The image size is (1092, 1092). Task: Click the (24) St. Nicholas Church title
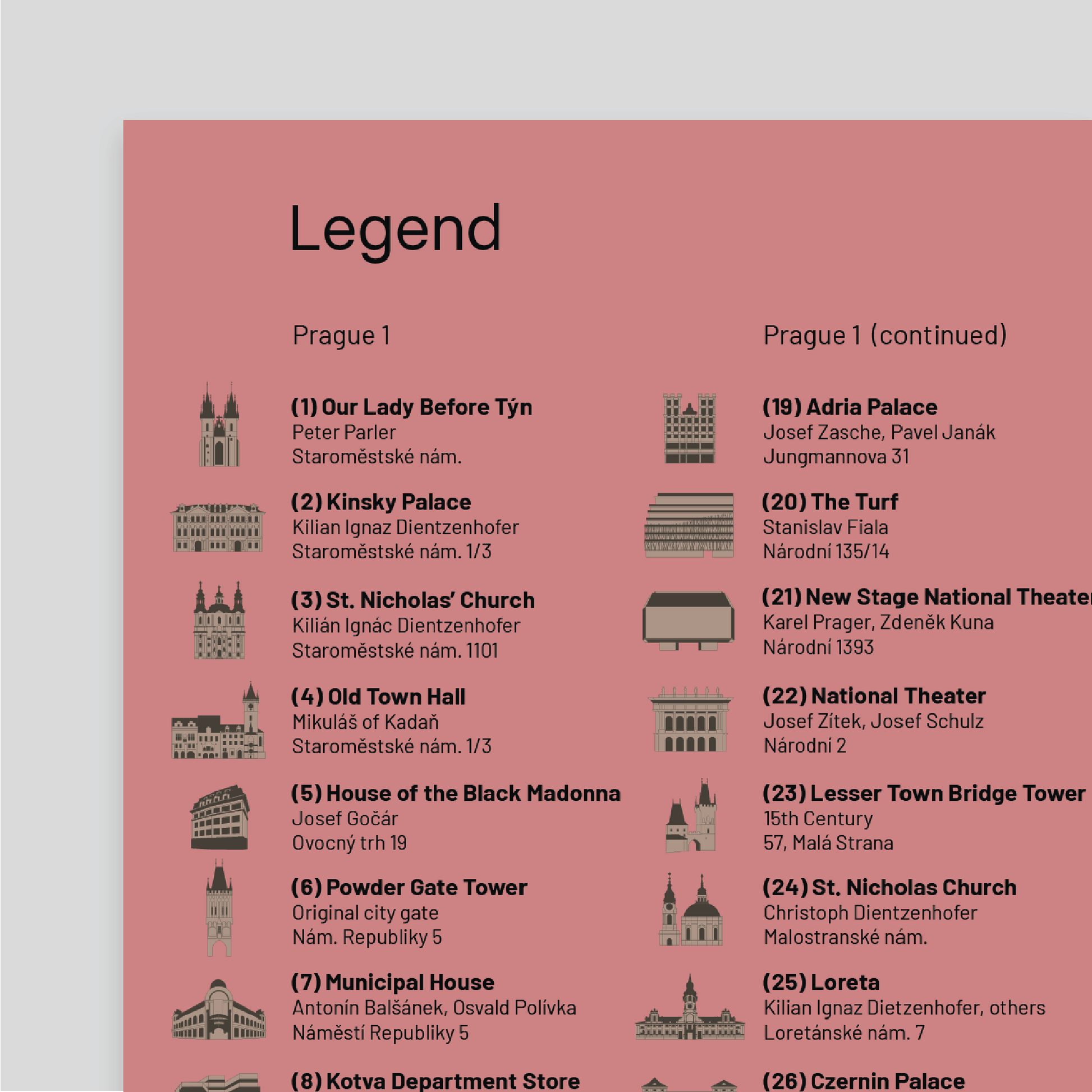[889, 887]
